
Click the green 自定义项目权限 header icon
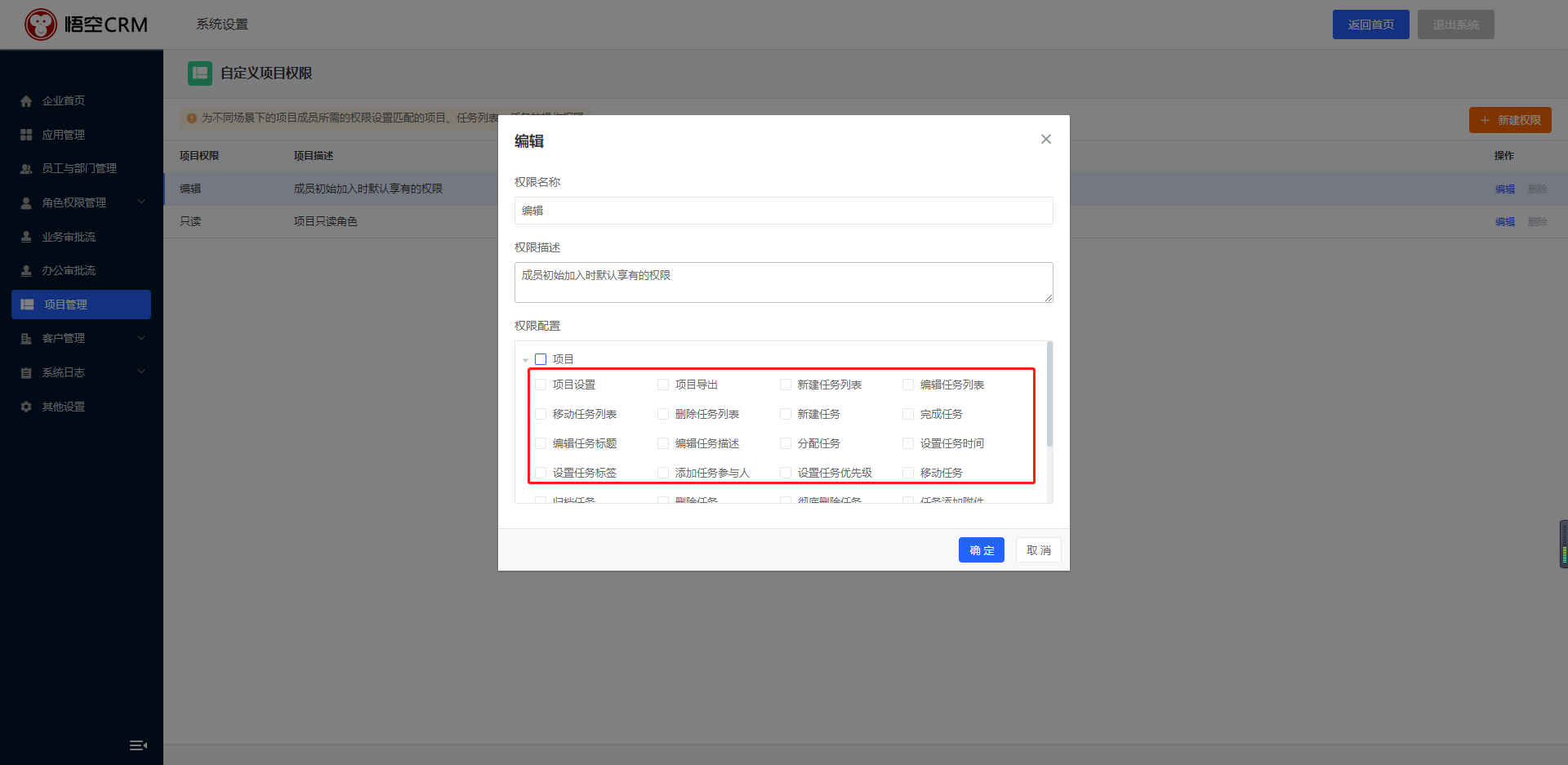[200, 73]
